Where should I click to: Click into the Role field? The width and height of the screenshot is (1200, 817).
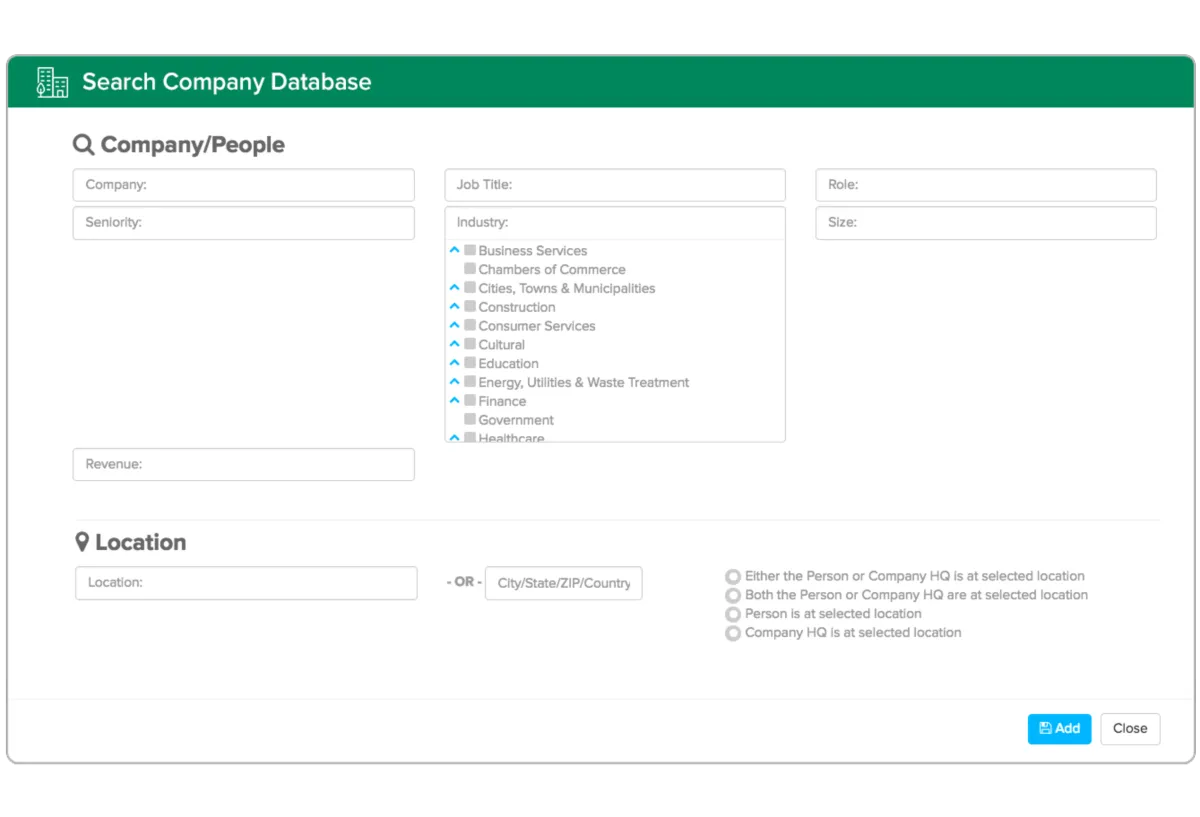(986, 185)
